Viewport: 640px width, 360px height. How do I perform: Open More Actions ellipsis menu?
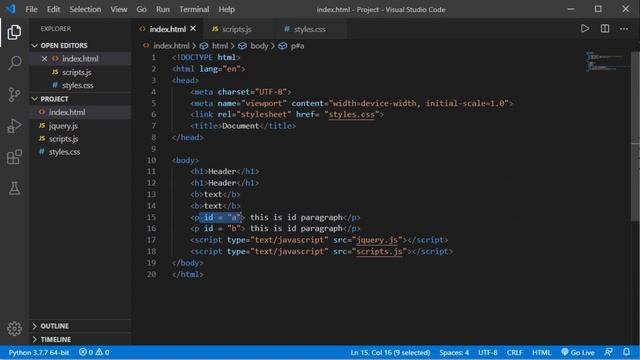click(624, 29)
